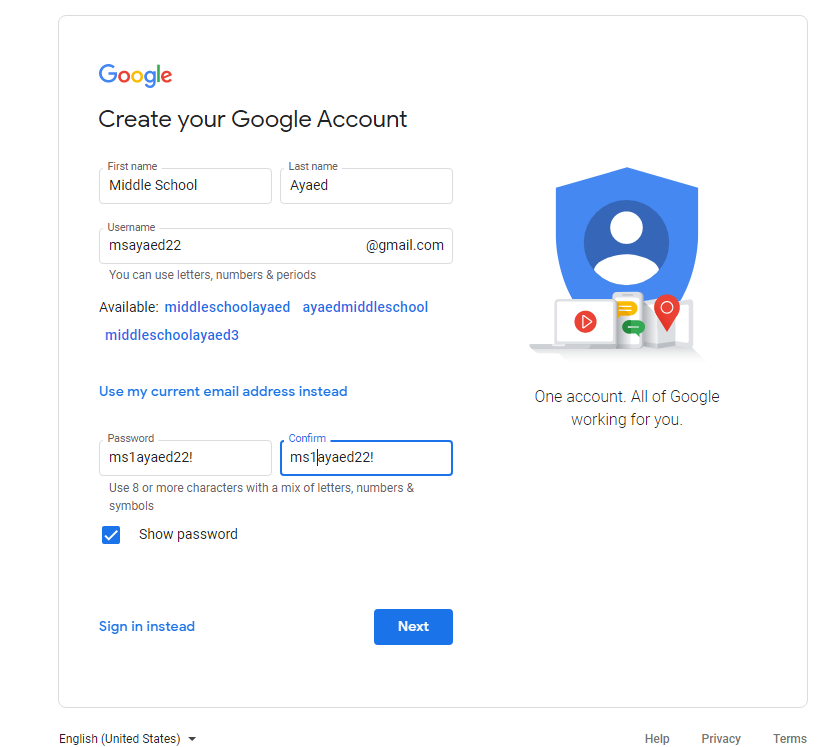Click the white profile avatar icon in shield
The width and height of the screenshot is (822, 747).
626,247
